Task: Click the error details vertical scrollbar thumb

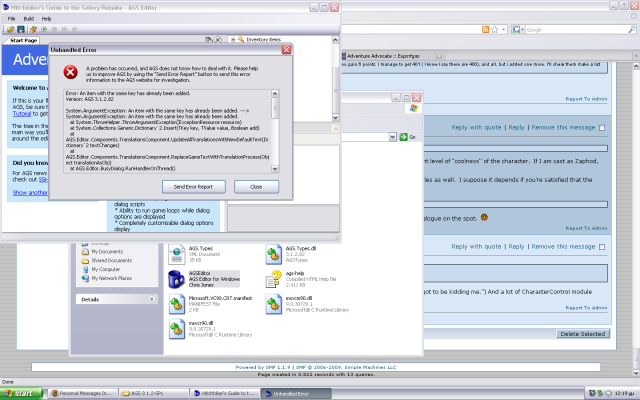Action: pyautogui.click(x=275, y=108)
